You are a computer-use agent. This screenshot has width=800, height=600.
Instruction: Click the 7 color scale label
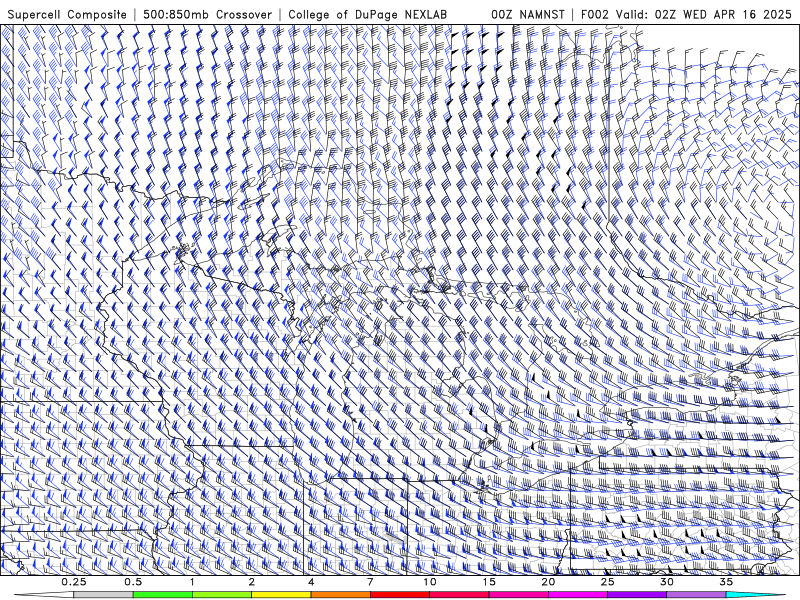370,582
